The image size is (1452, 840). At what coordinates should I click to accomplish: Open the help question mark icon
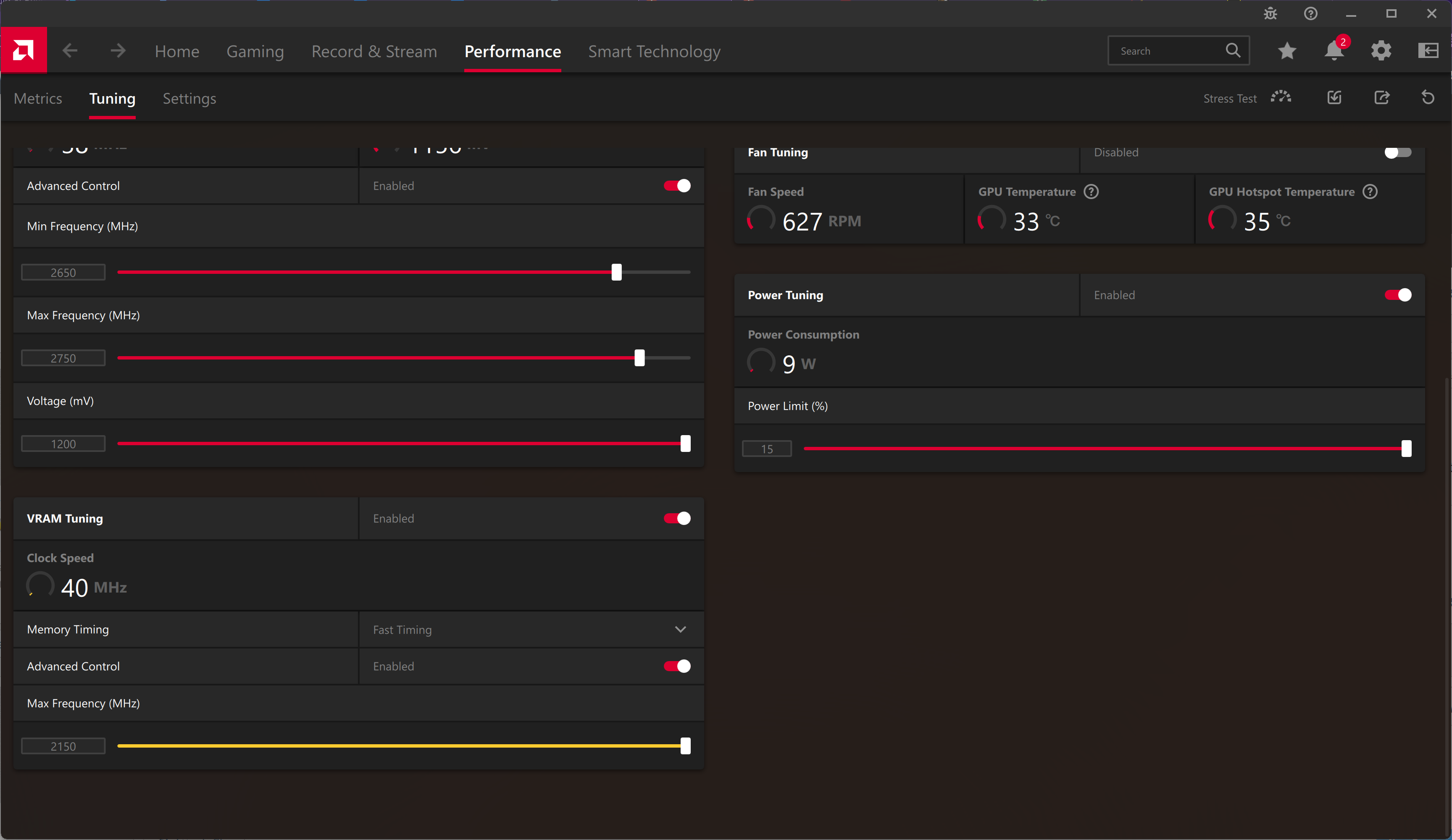tap(1310, 14)
